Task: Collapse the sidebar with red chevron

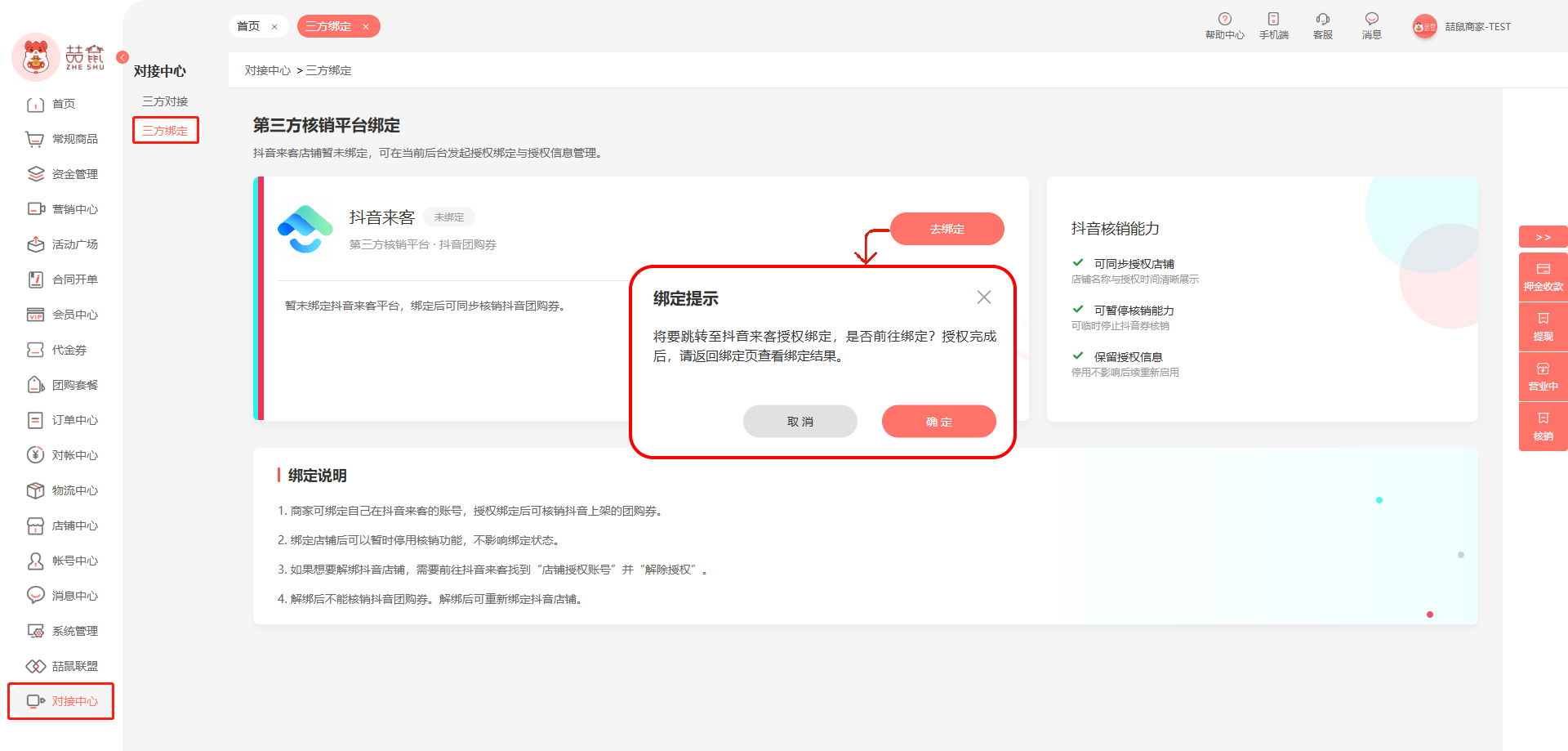Action: [122, 57]
